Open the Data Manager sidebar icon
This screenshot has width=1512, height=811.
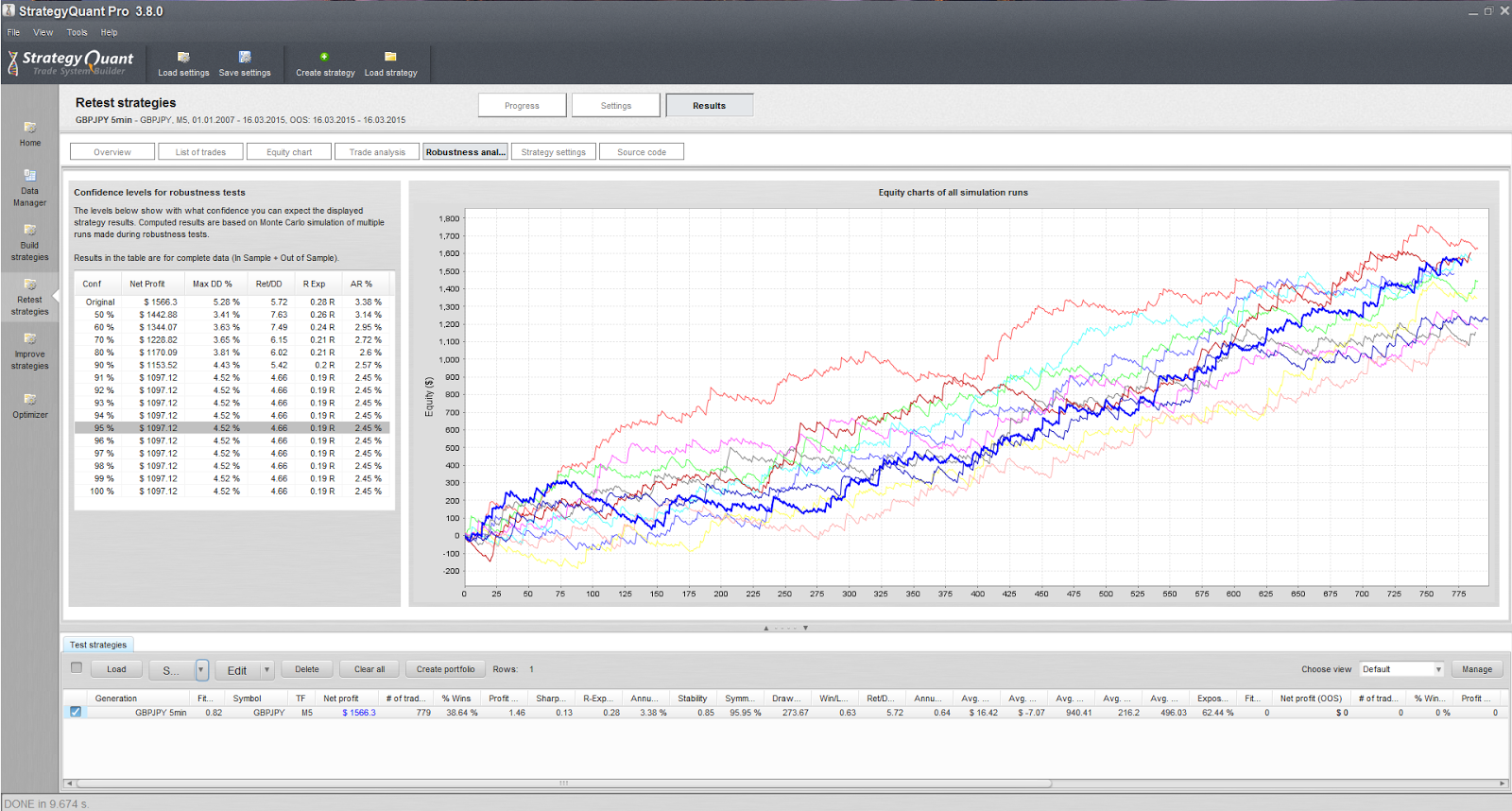pos(29,175)
